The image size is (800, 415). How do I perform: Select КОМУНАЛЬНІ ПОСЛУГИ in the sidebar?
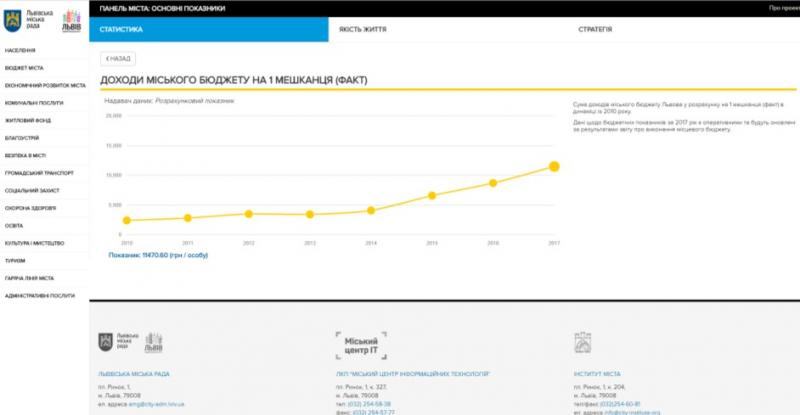click(34, 103)
